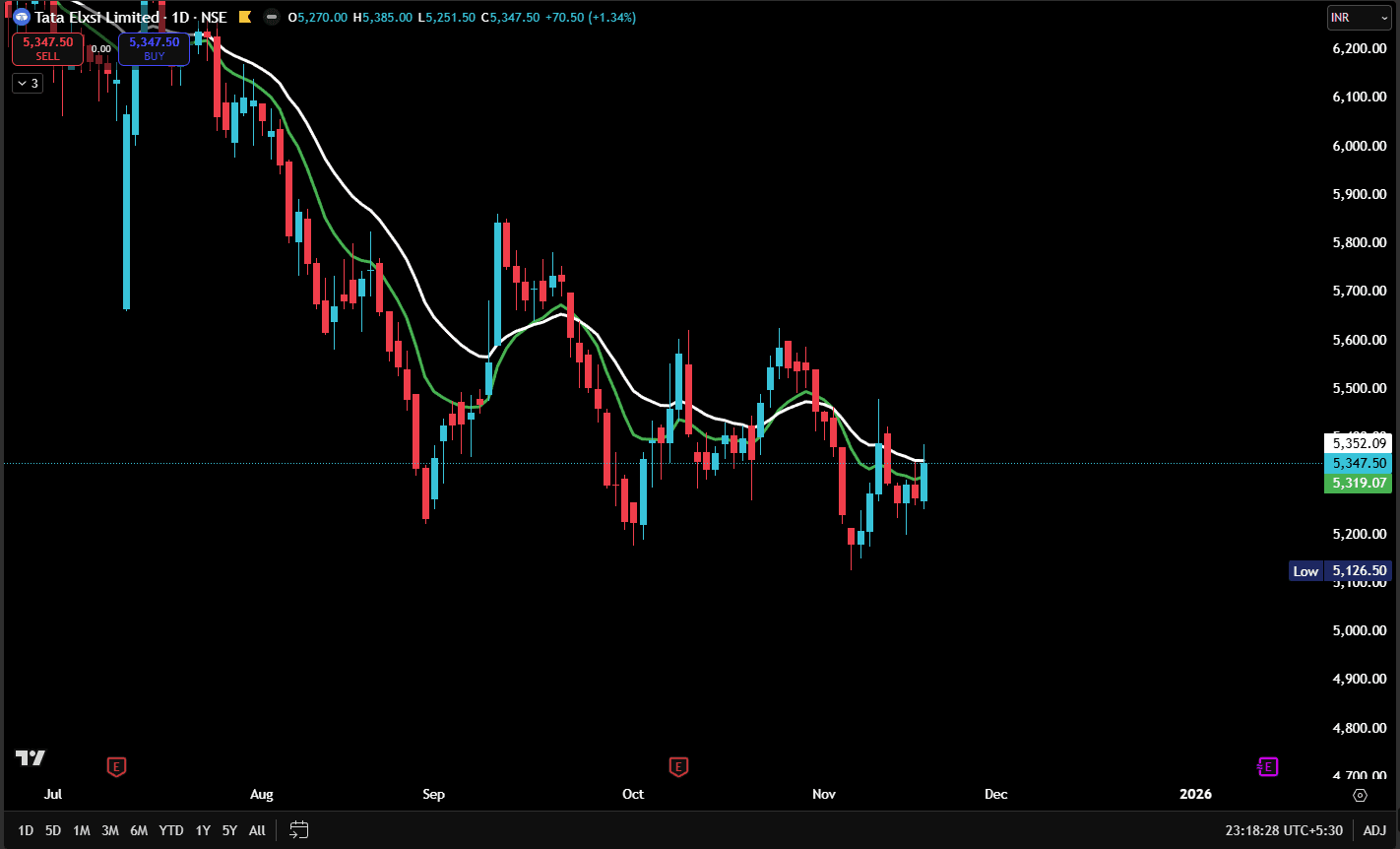1400x849 pixels.
Task: Click the red earnings marker in July
Action: click(x=116, y=766)
